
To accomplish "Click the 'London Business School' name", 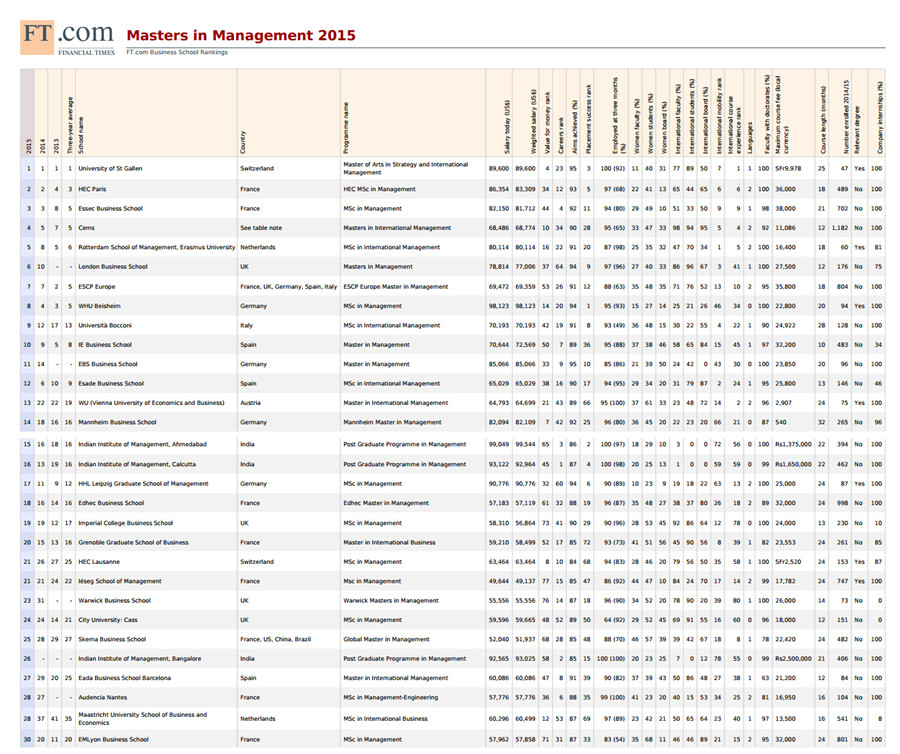I will 113,267.
